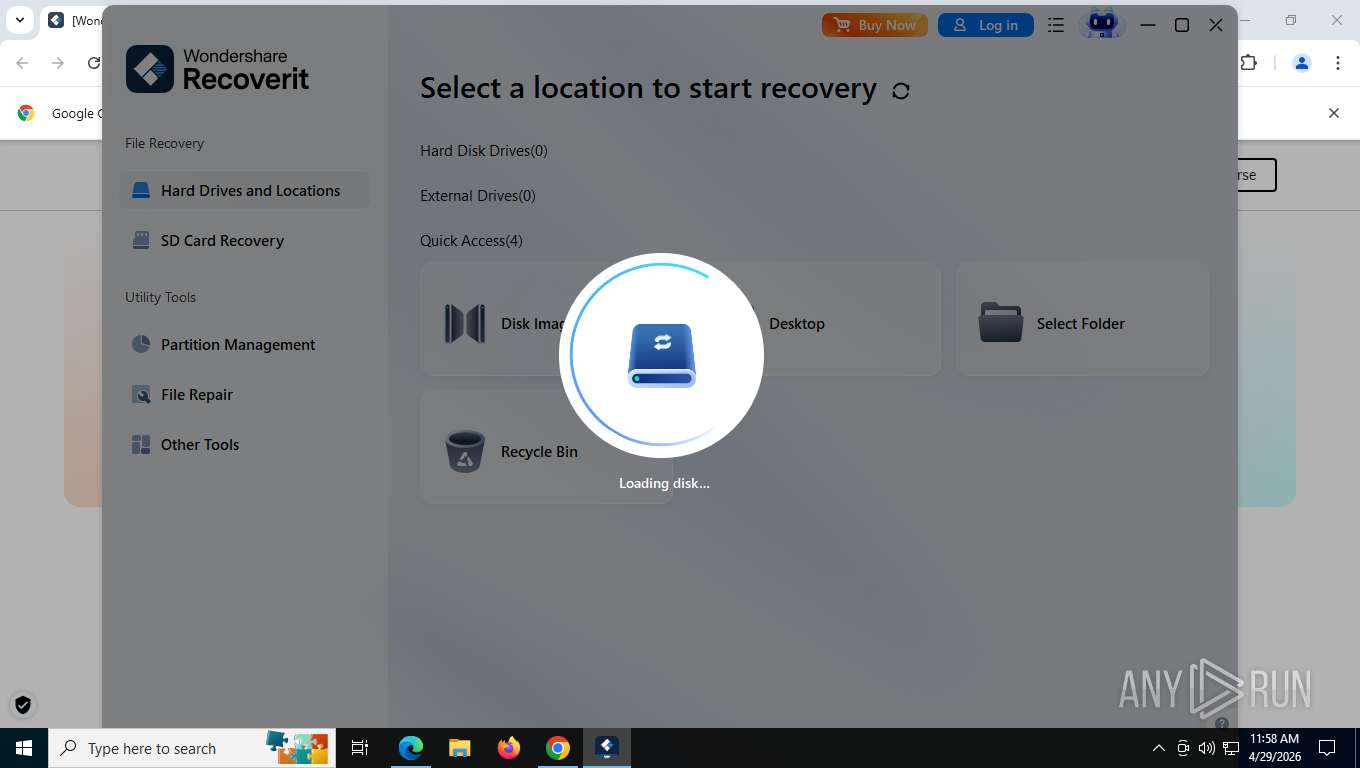Click the taskbar clock
The image size is (1360, 768).
[x=1274, y=748]
